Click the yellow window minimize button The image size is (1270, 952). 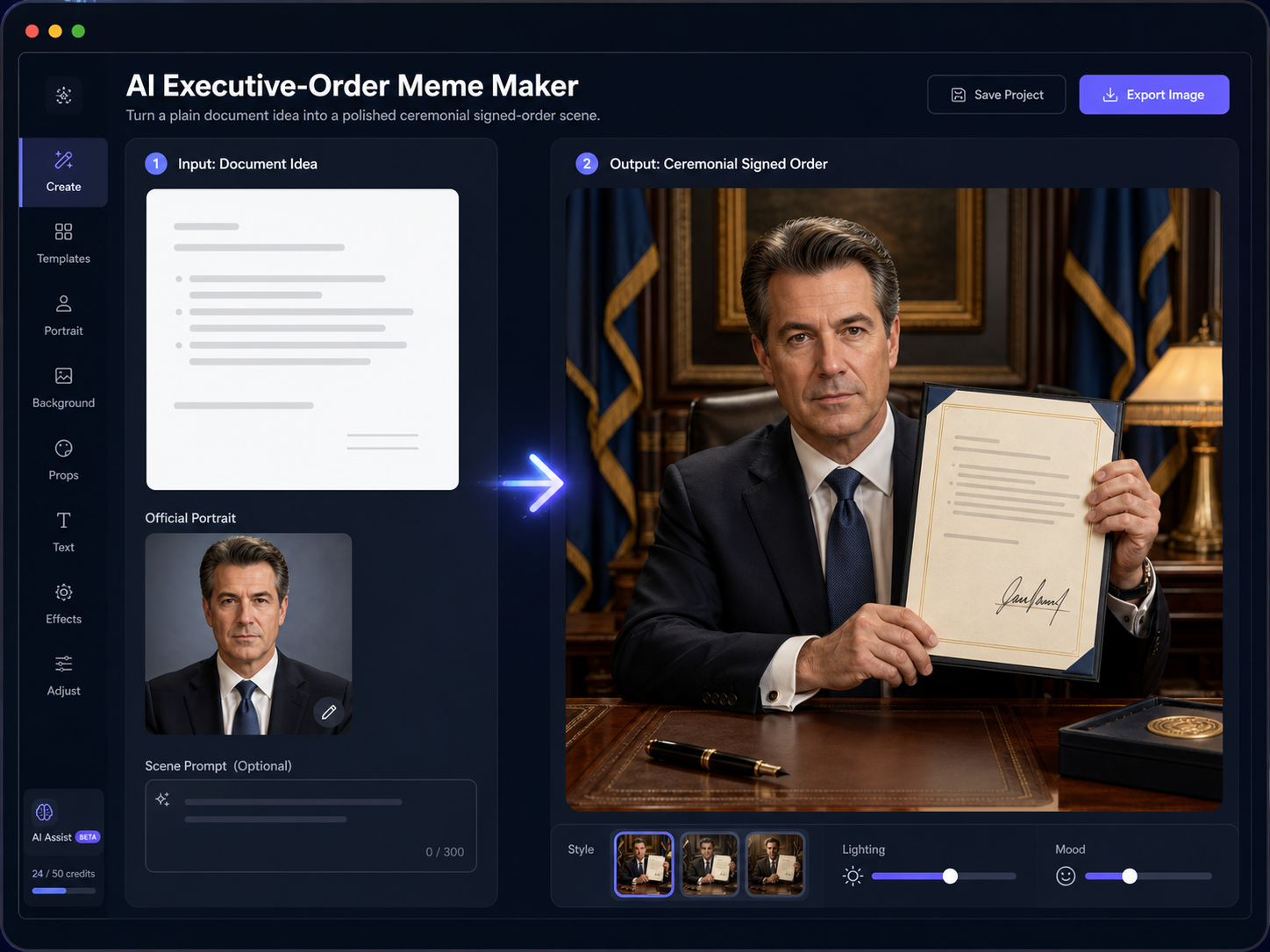tap(55, 32)
